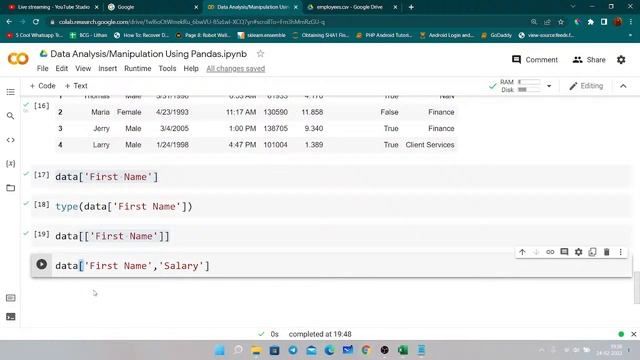Copy link to cell icon
Viewport: 640px width, 360px height.
(550, 252)
